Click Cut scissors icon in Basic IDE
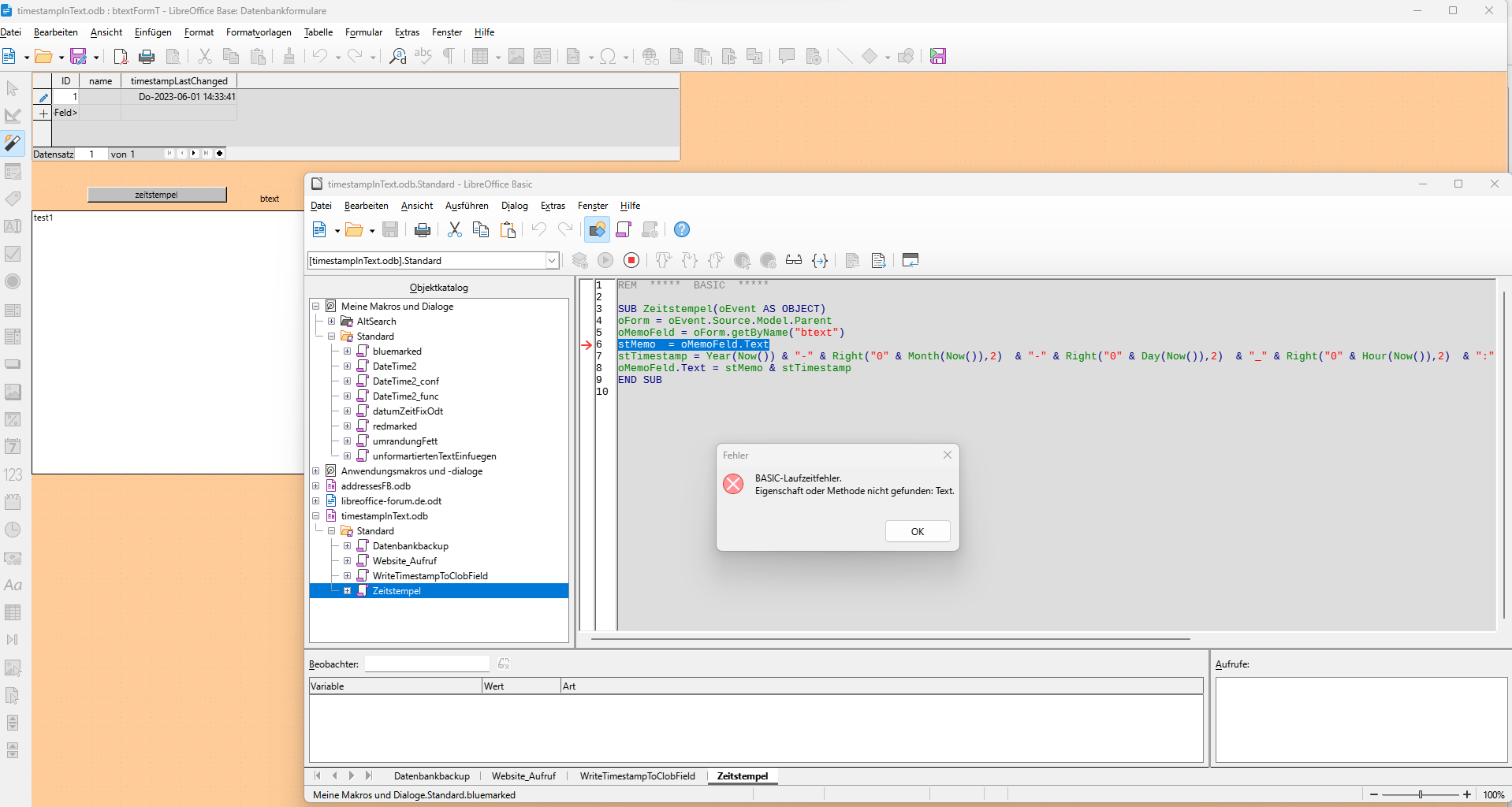The image size is (1512, 807). pyautogui.click(x=455, y=229)
